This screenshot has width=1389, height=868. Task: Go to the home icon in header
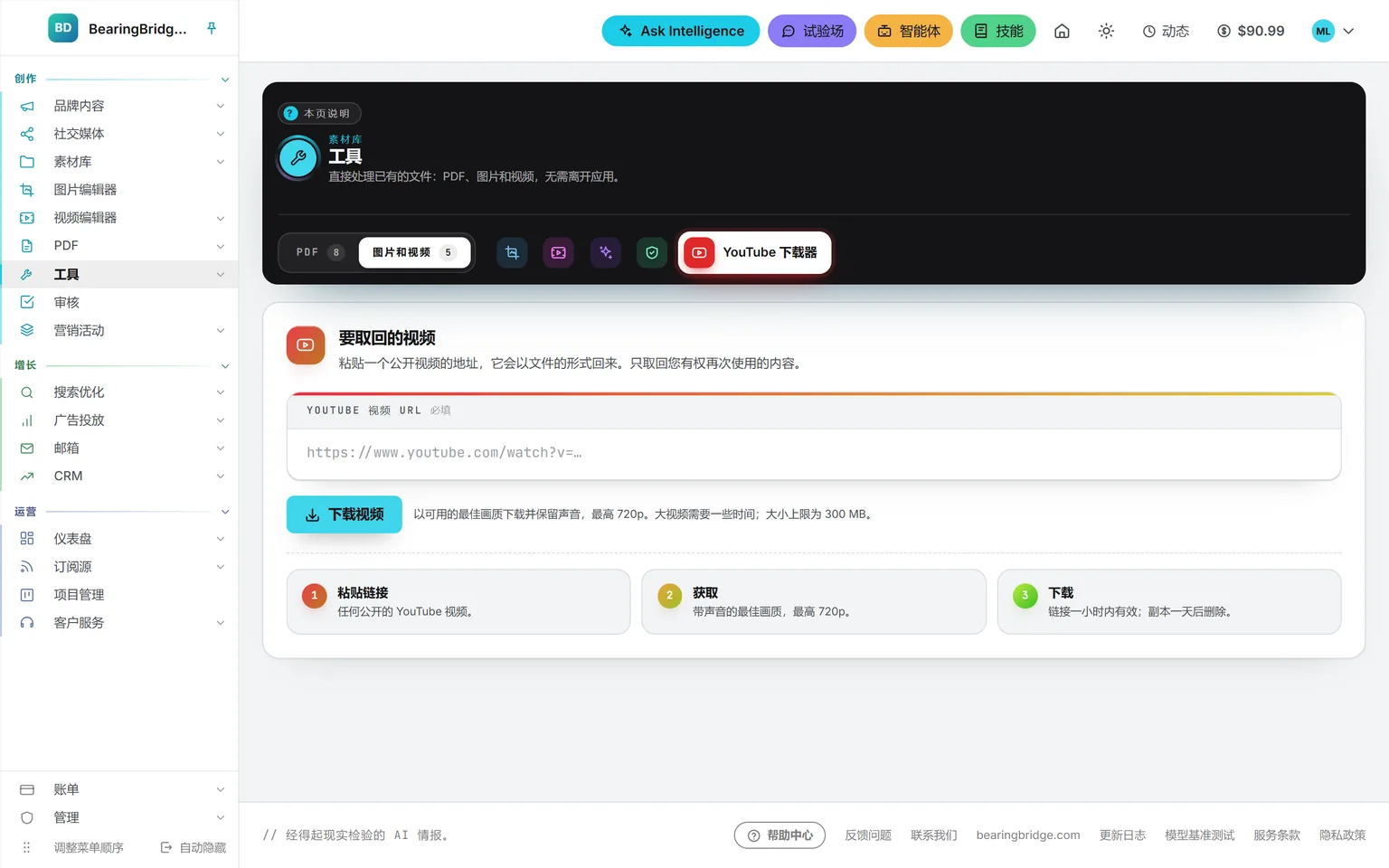click(x=1062, y=31)
